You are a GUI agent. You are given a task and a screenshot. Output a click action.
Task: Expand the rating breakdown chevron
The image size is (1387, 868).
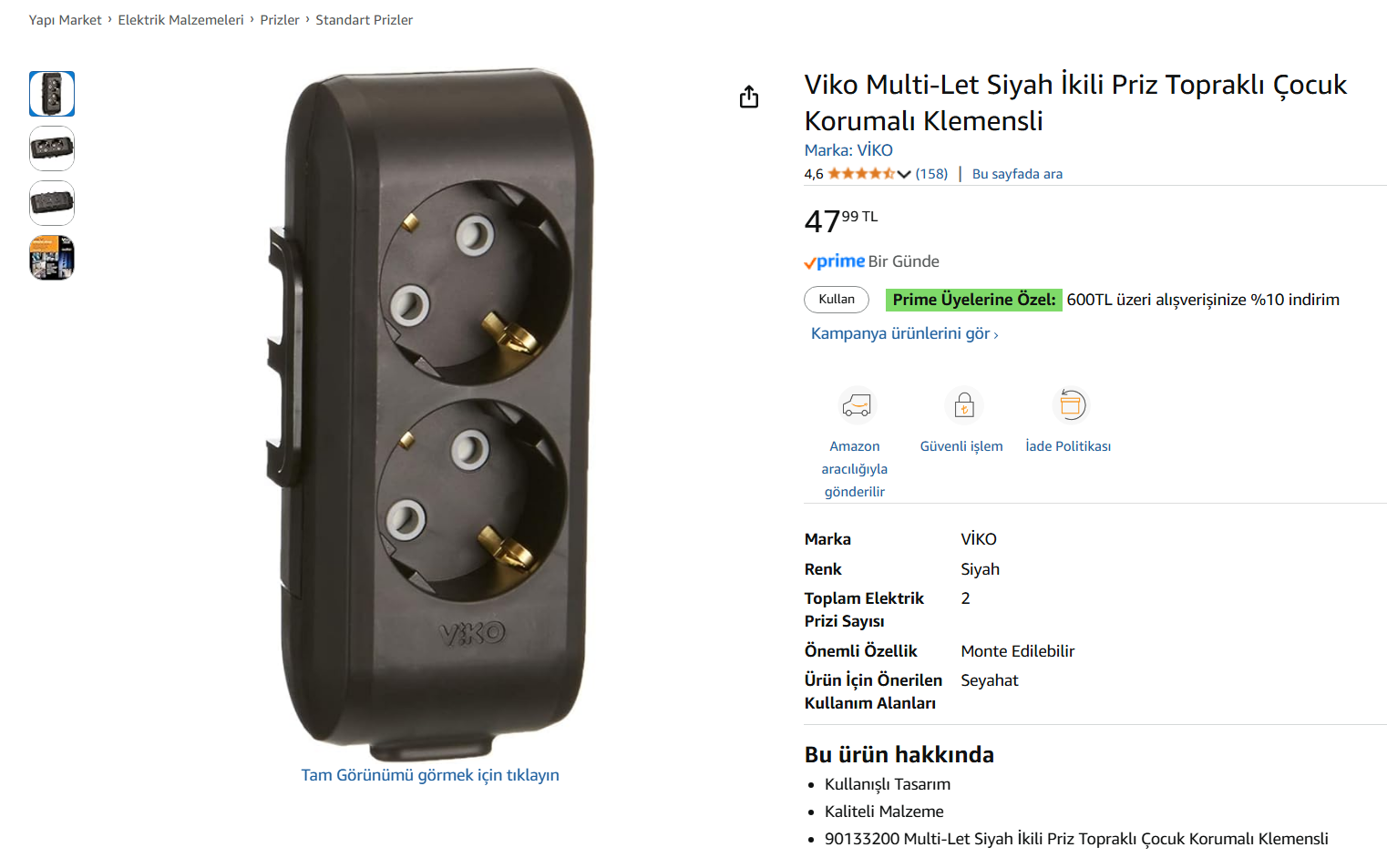coord(904,174)
